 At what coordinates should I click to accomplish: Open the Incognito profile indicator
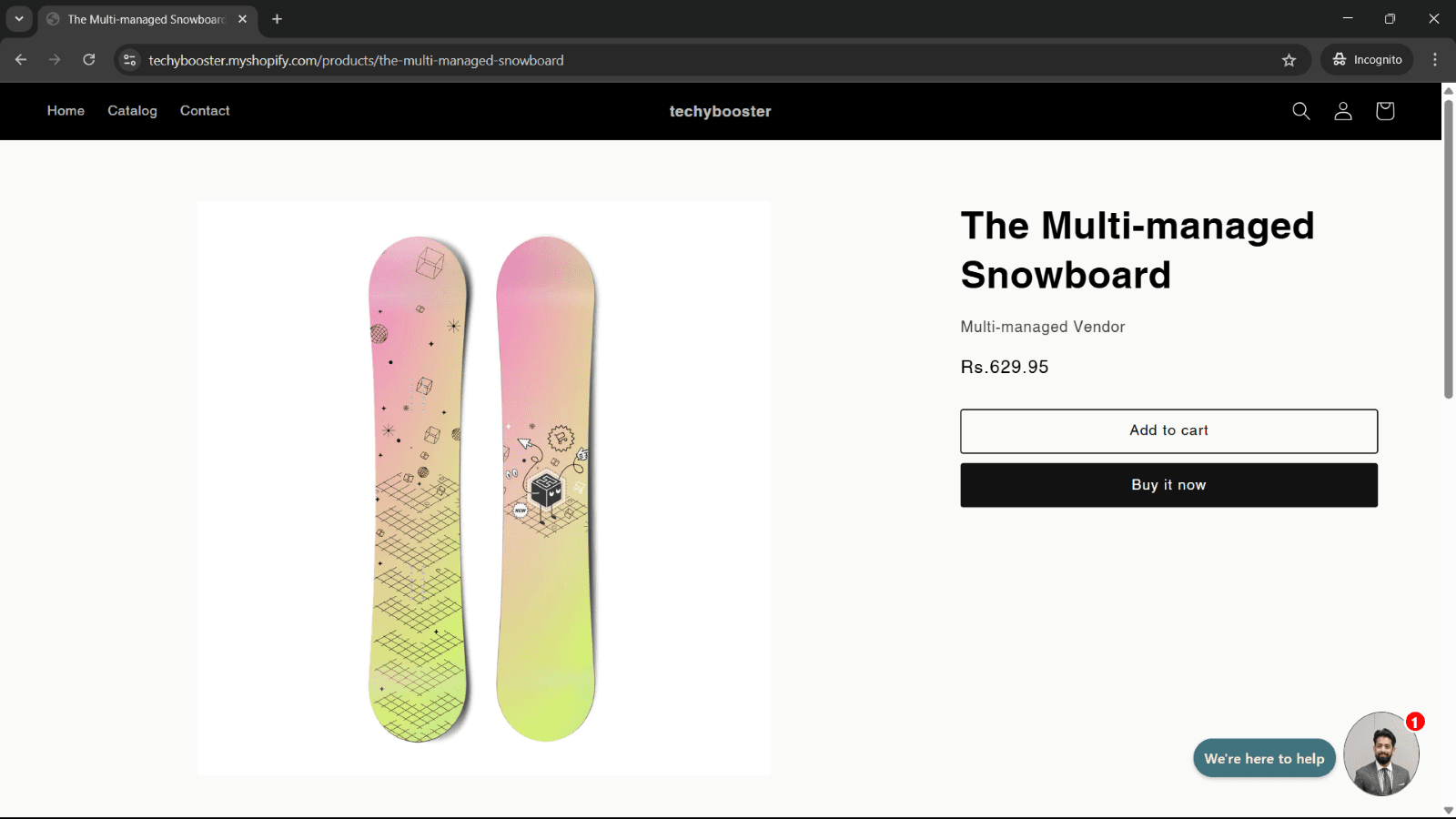pos(1367,60)
